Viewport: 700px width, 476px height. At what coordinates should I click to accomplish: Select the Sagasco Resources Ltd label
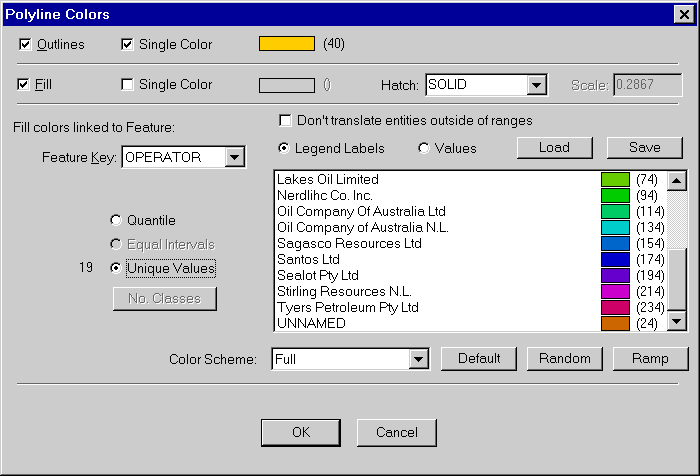(349, 243)
